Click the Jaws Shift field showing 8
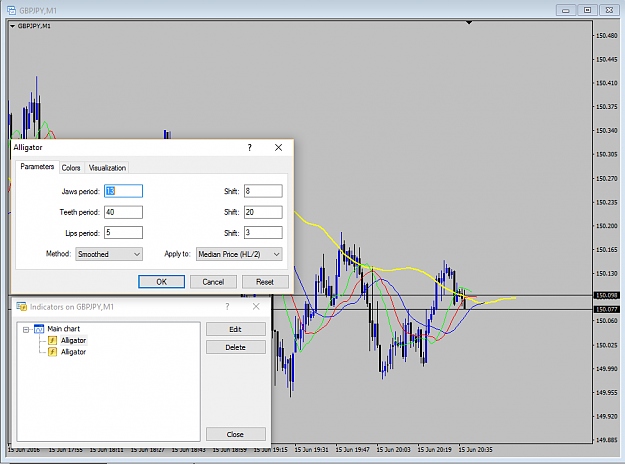 (263, 191)
